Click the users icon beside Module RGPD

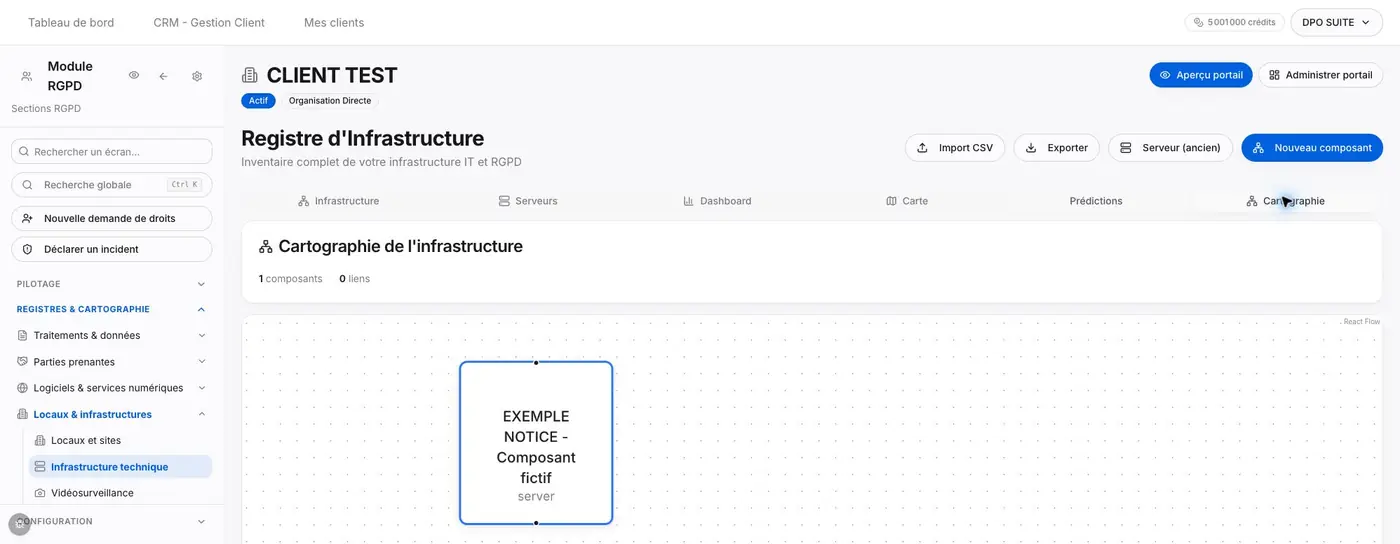tap(27, 76)
